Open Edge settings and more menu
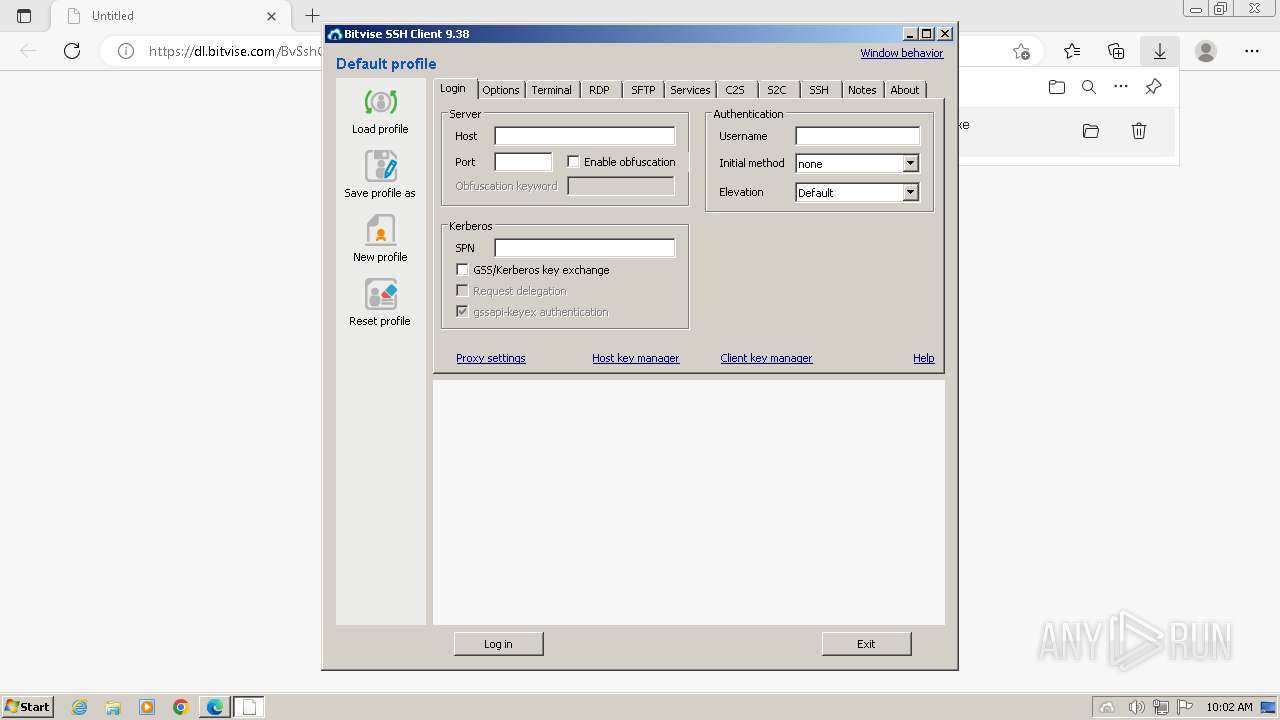Screen dimensions: 1280x720 pyautogui.click(x=1252, y=51)
